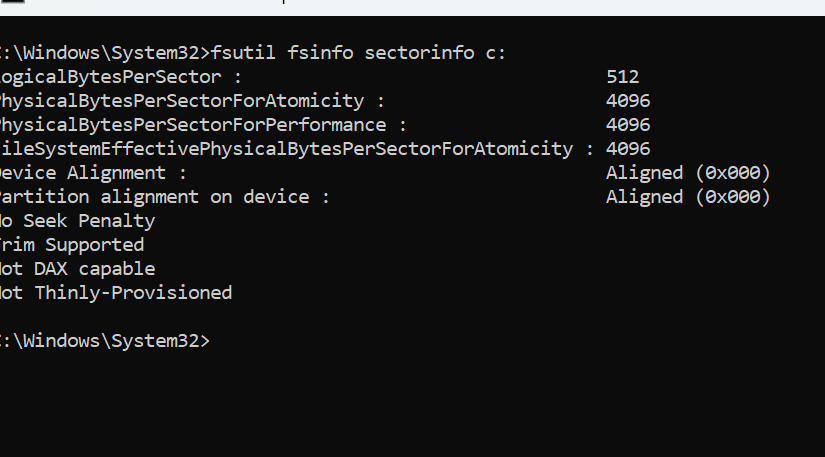Click the Not Thinly-Provisioned line
825x457 pixels.
pos(116,293)
